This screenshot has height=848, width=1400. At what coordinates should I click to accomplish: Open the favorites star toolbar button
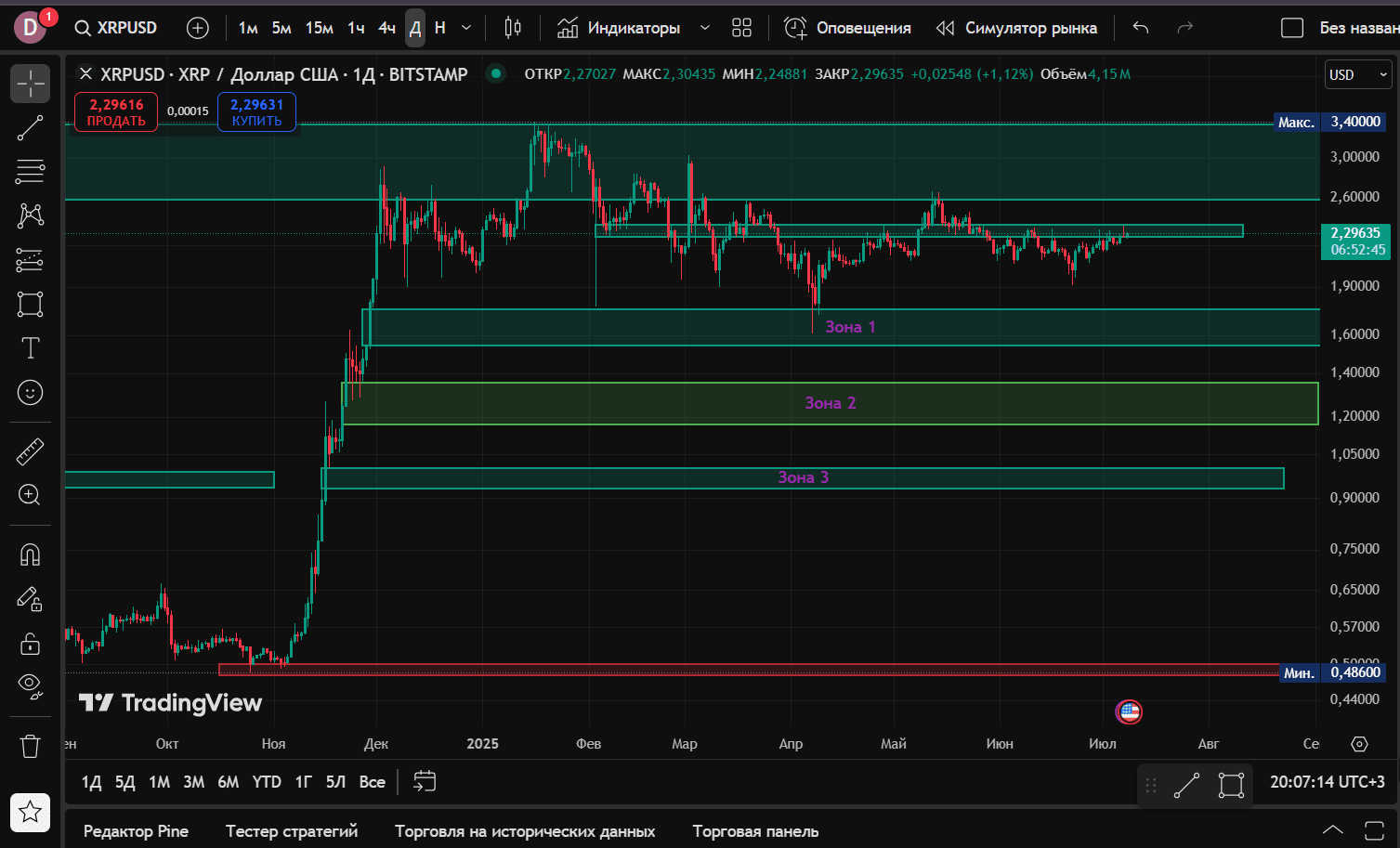[x=30, y=813]
